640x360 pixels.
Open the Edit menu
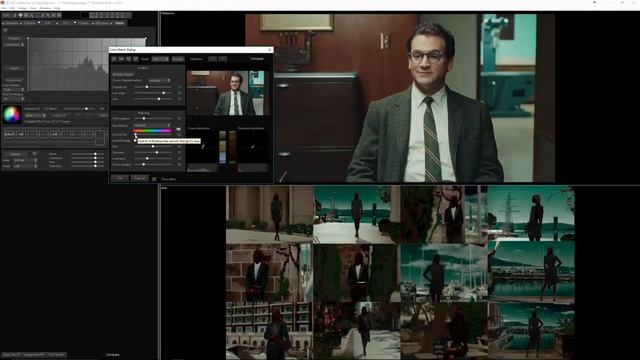pos(12,8)
